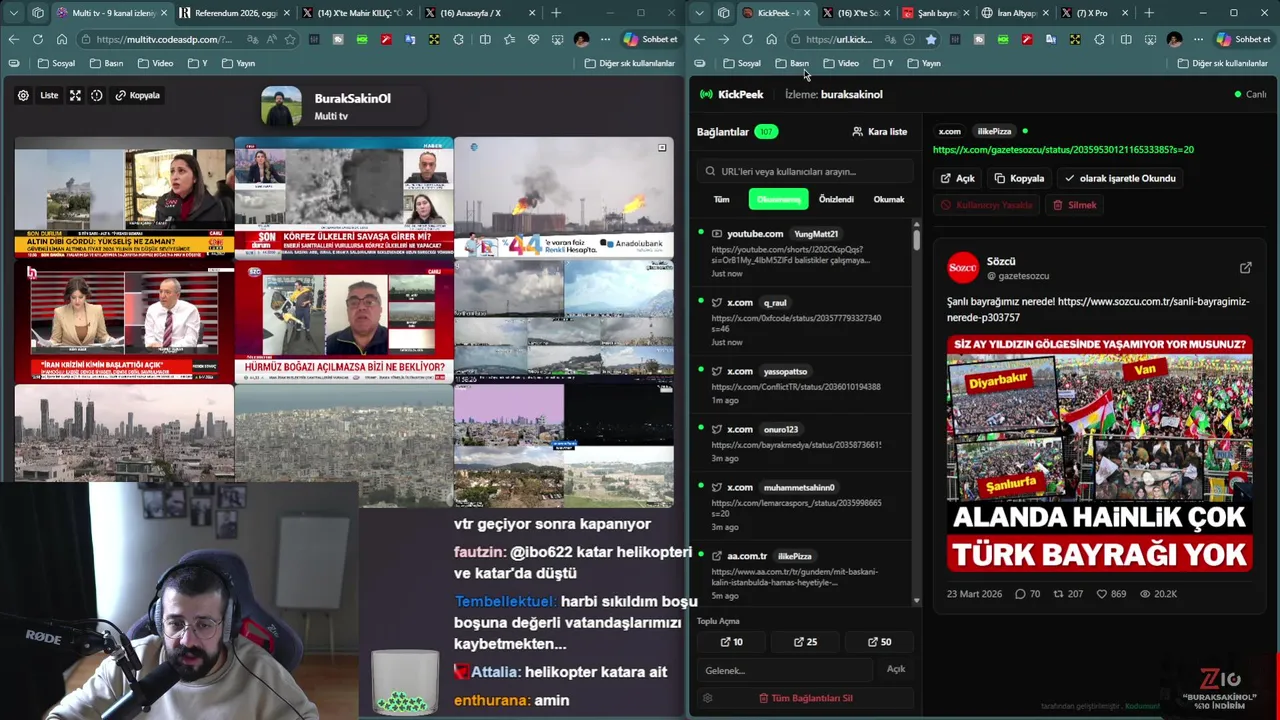Viewport: 1280px width, 720px height.
Task: Select Okumak filter
Action: pos(889,199)
